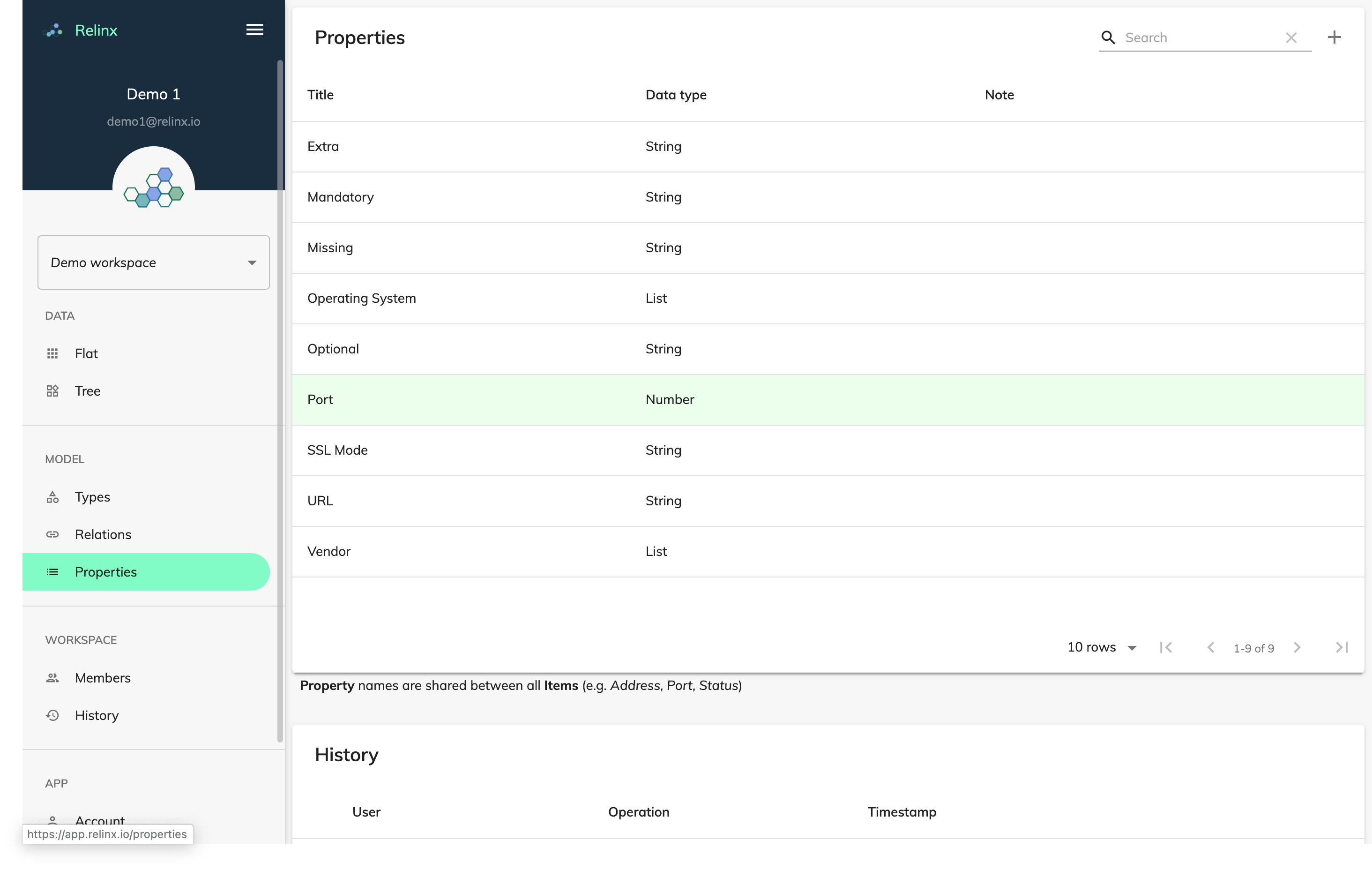
Task: Click the User column in History
Action: [x=366, y=812]
